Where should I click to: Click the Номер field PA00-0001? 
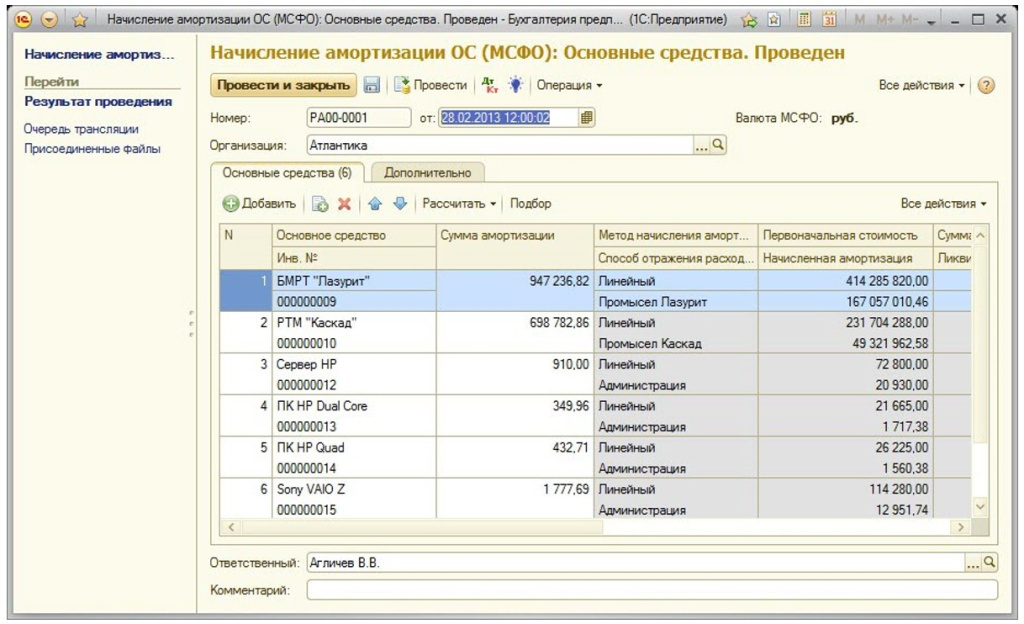[x=359, y=117]
